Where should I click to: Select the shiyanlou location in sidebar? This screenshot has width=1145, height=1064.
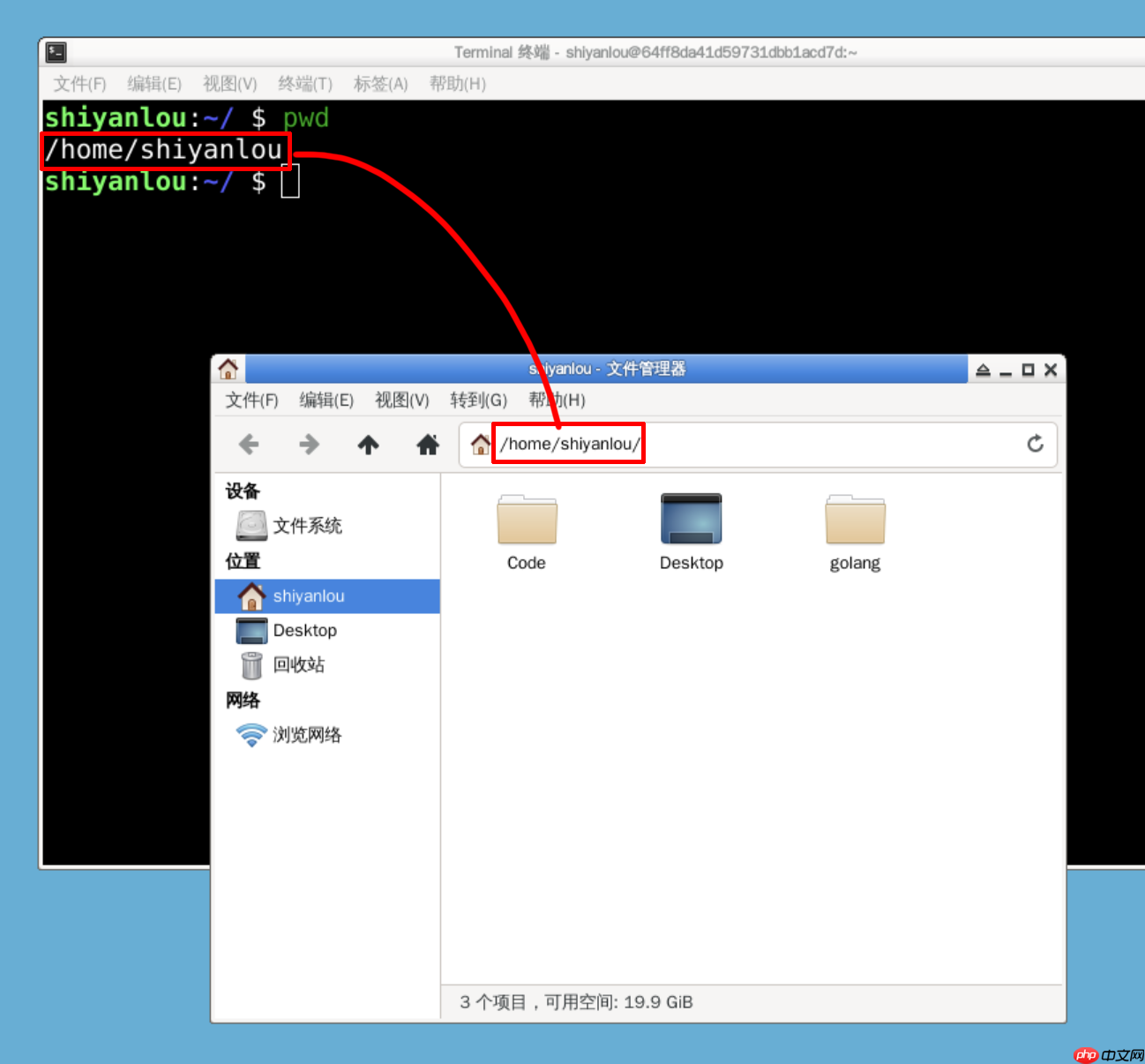point(309,596)
